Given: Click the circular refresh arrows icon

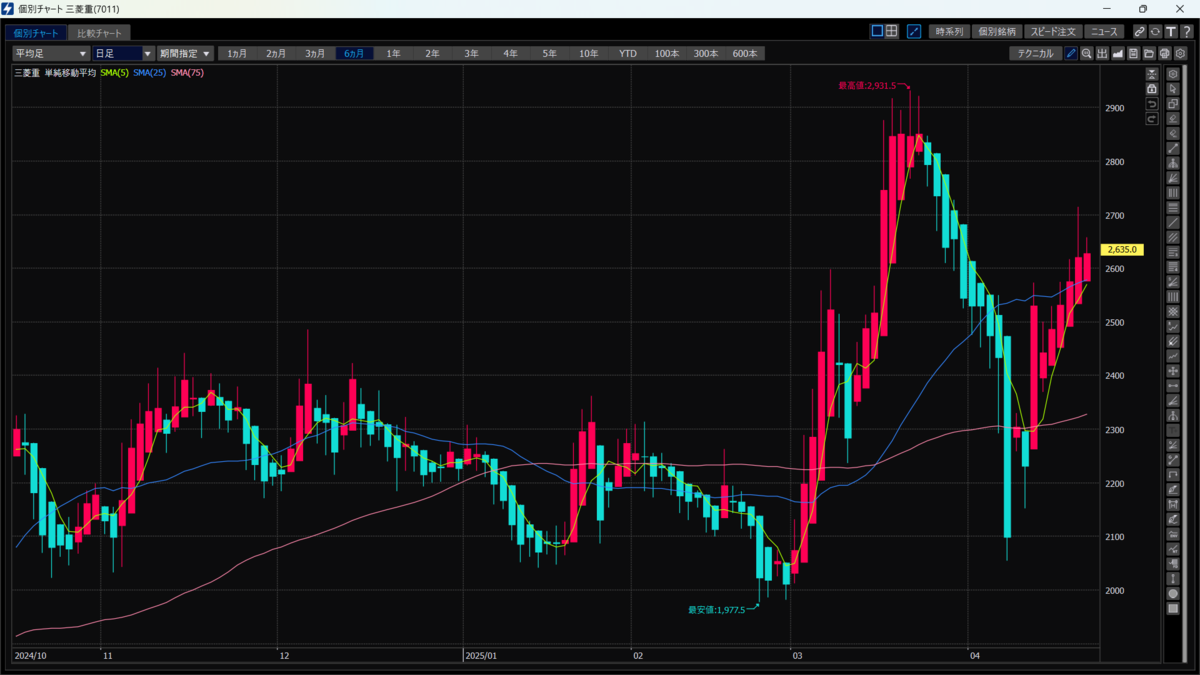Looking at the screenshot, I should pos(1155,31).
